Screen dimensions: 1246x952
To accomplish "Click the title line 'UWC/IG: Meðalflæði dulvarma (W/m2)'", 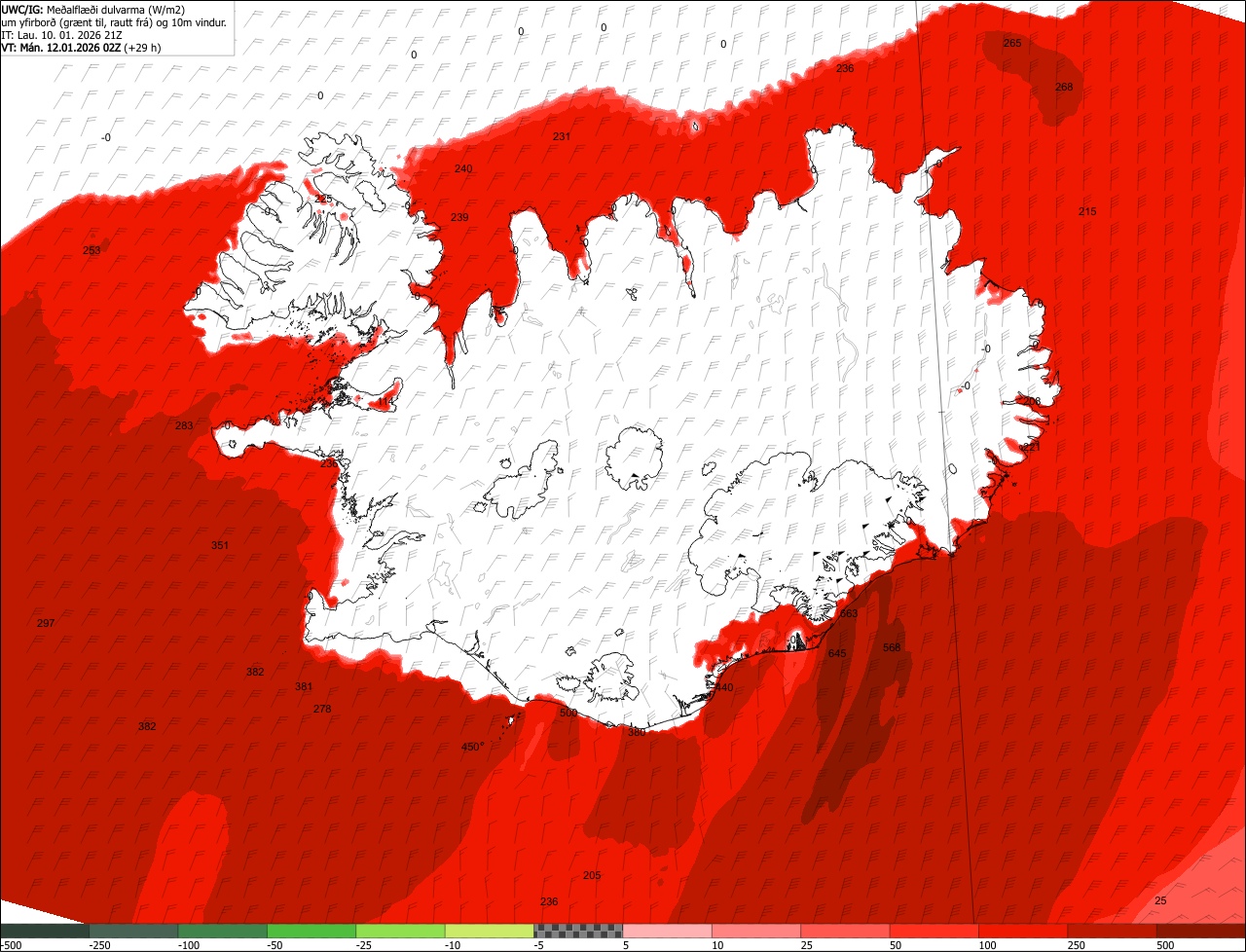I will tap(93, 9).
